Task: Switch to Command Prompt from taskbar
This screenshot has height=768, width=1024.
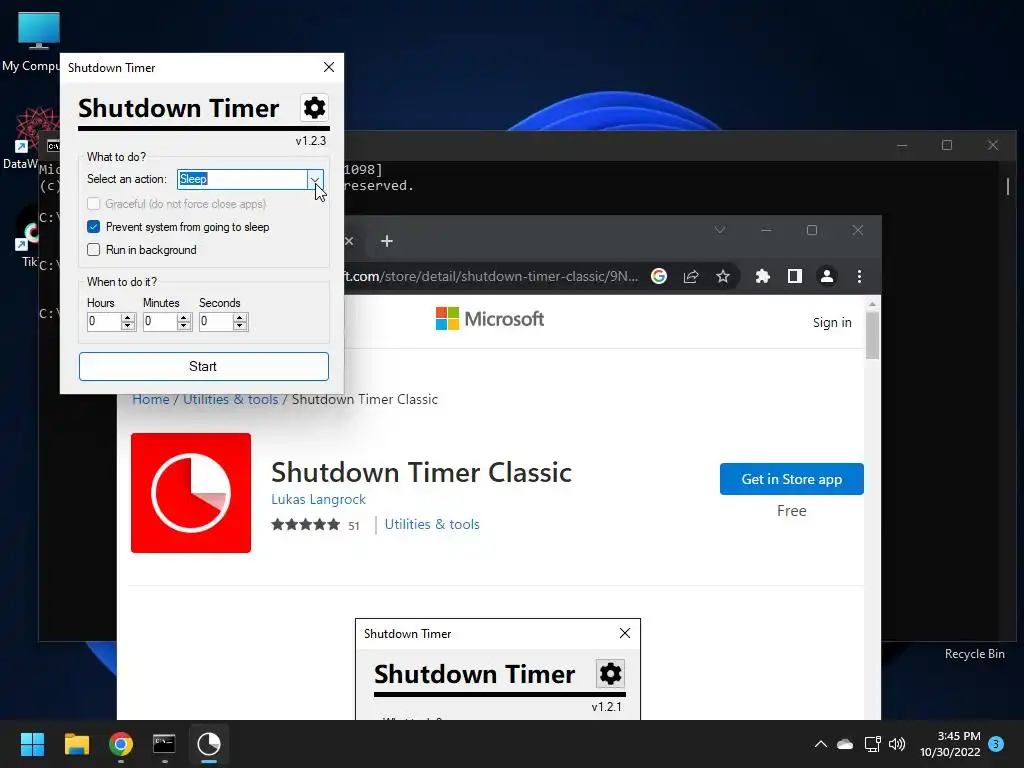Action: point(164,744)
